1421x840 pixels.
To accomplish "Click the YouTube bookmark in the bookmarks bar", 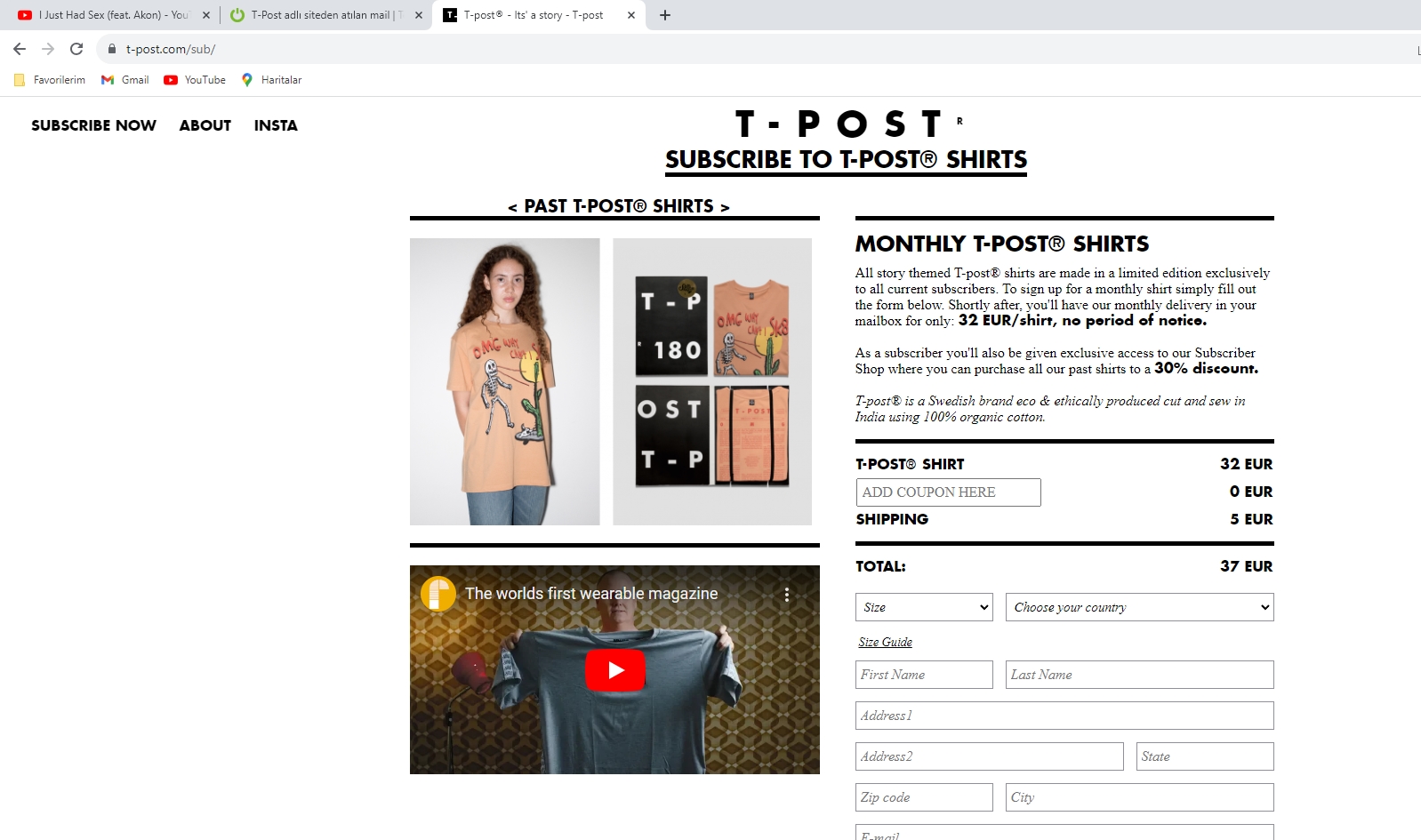I will [x=195, y=80].
